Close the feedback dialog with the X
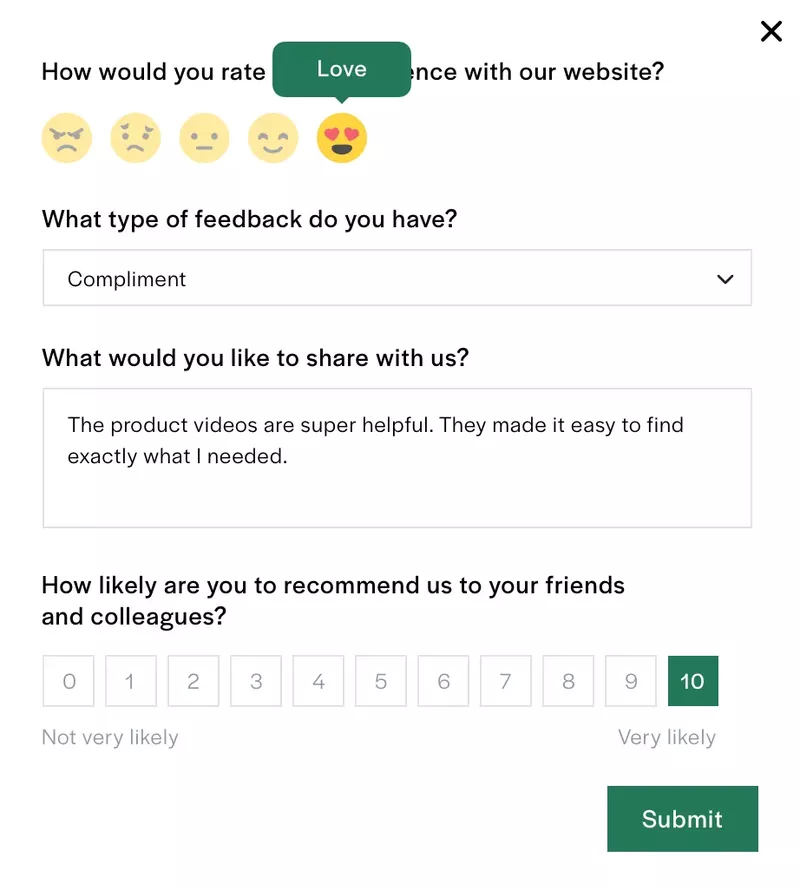Screen dimensions: 800x890 [x=771, y=31]
